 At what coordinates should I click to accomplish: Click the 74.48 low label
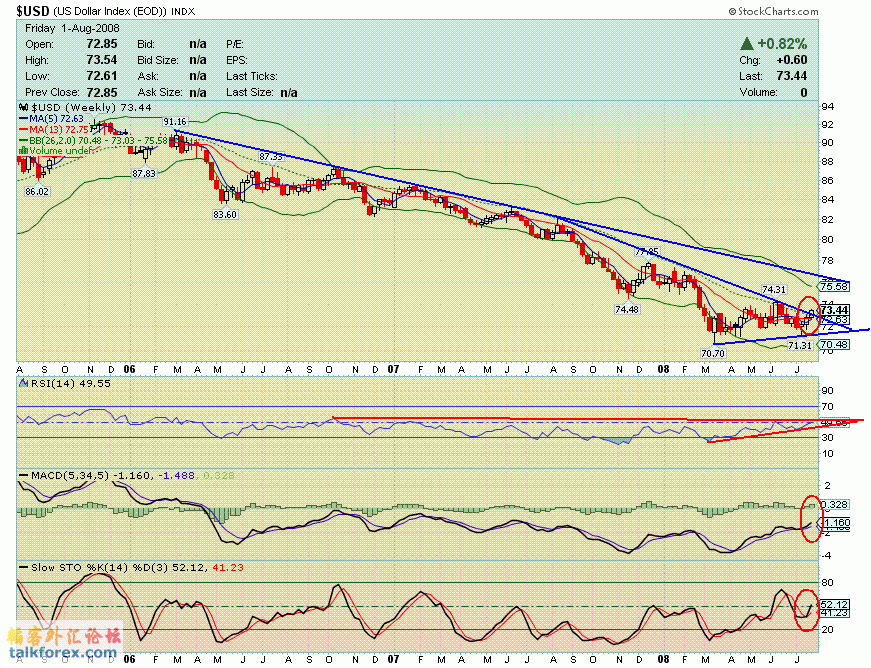627,309
